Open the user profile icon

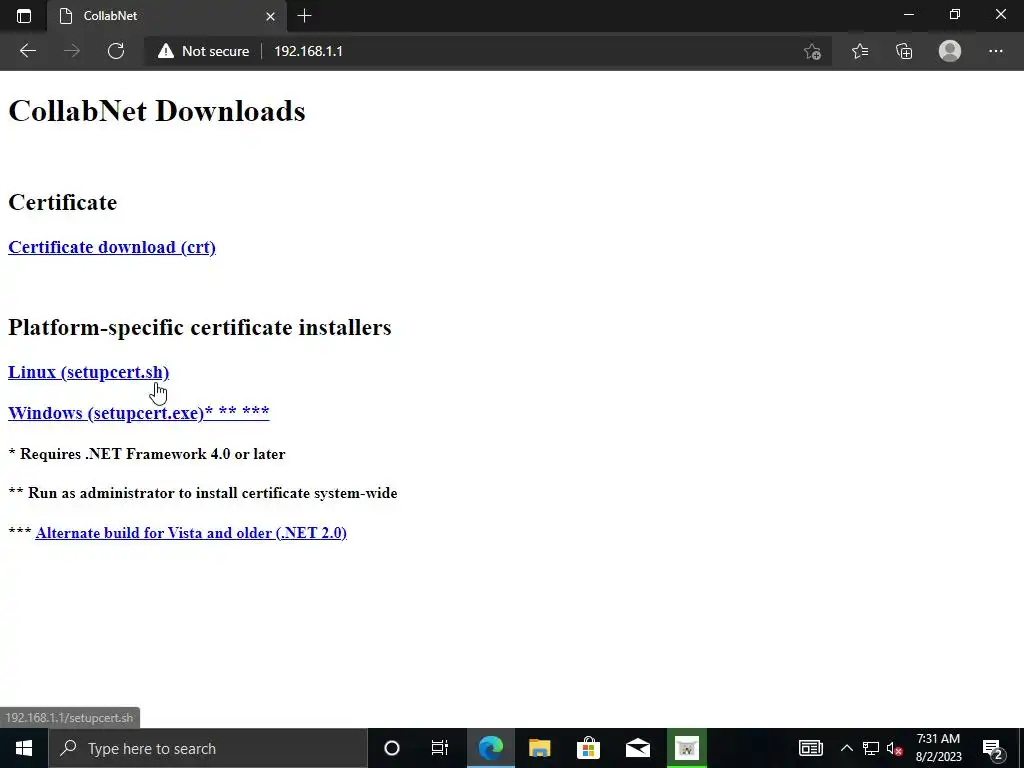pyautogui.click(x=950, y=51)
